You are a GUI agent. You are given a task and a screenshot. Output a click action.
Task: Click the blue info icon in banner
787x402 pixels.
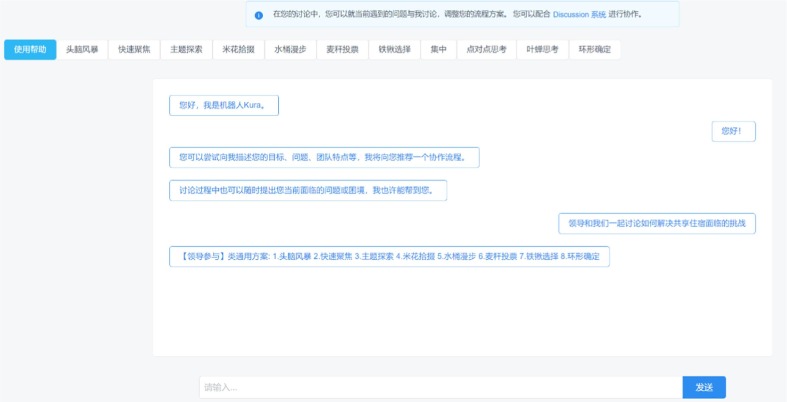(259, 15)
